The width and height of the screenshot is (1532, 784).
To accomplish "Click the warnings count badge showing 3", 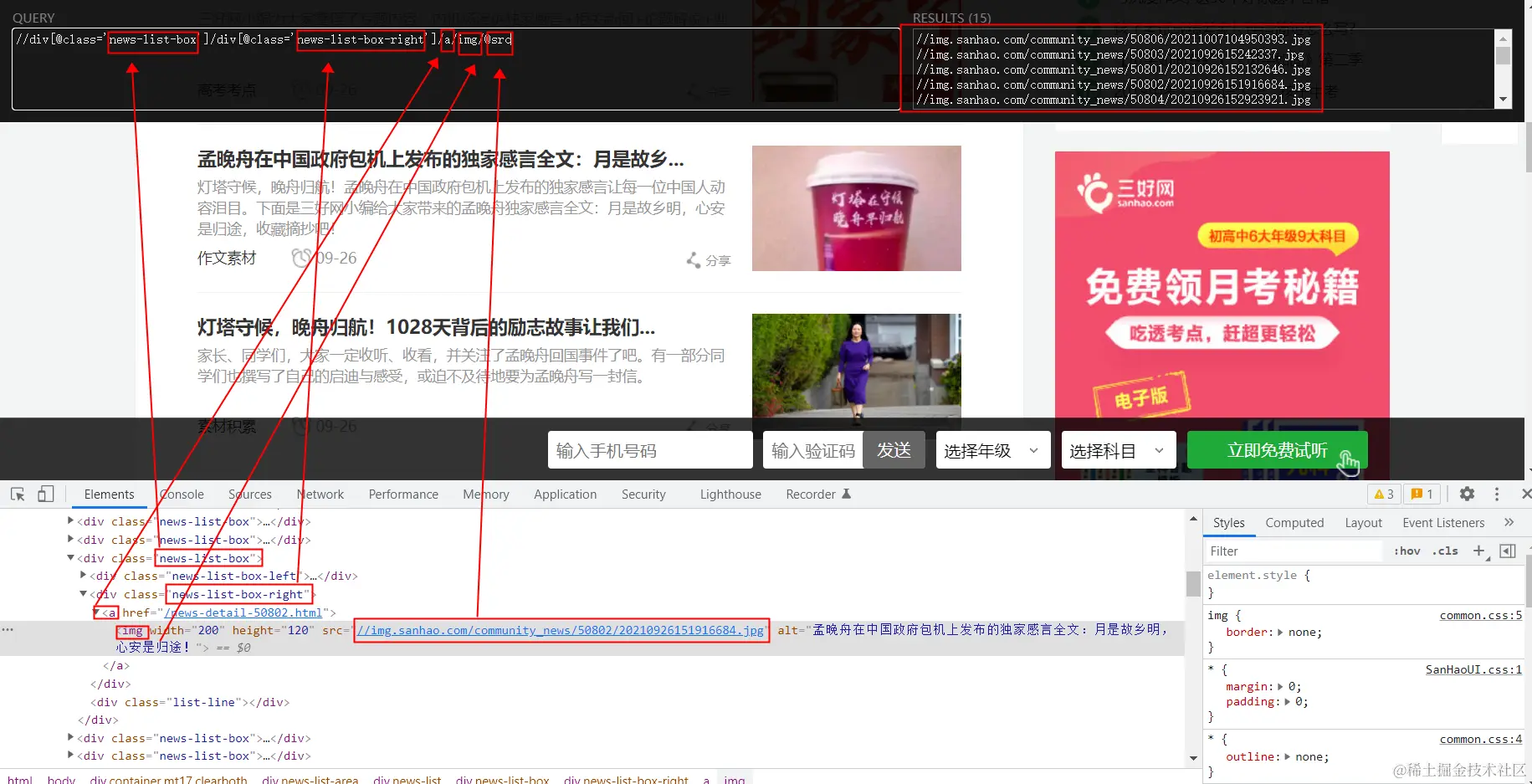I will tap(1384, 494).
